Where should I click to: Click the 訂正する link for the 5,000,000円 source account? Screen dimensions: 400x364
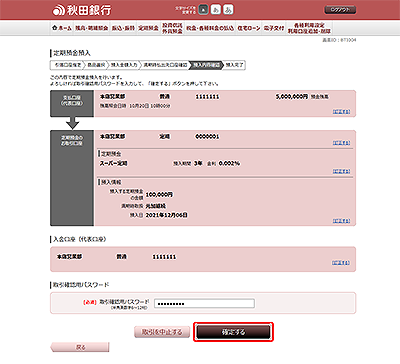coord(341,112)
